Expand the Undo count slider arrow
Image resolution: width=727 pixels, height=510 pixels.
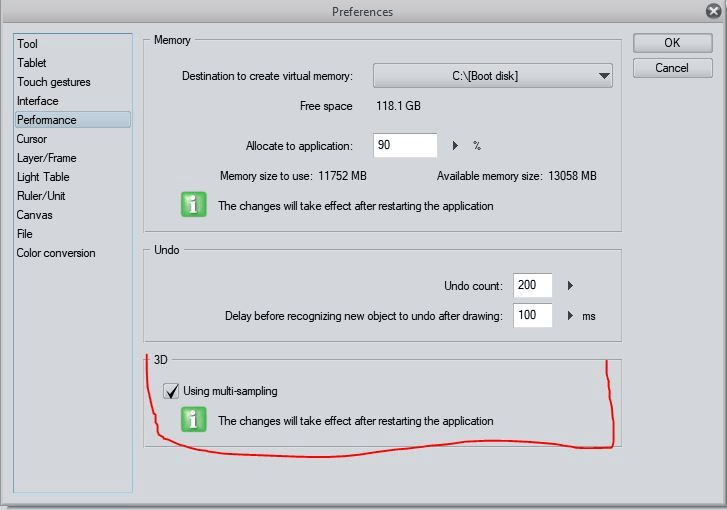(x=570, y=285)
